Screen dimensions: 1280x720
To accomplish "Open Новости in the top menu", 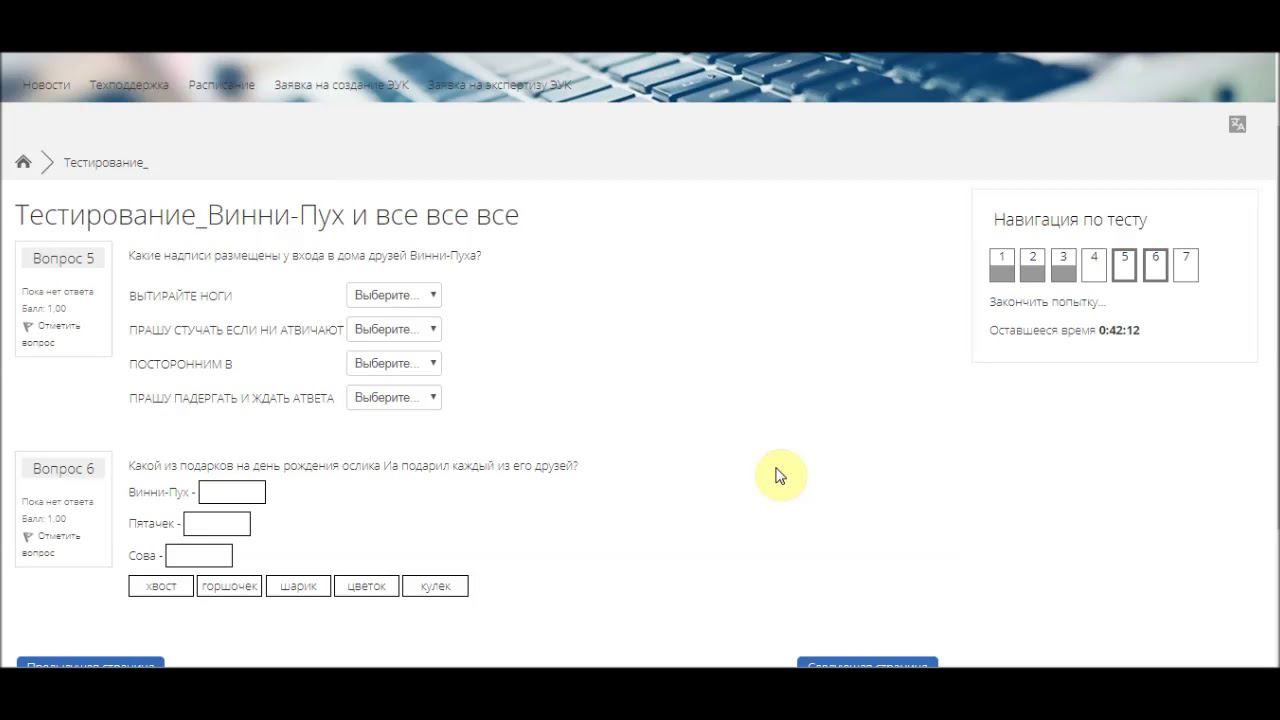I will pos(47,85).
